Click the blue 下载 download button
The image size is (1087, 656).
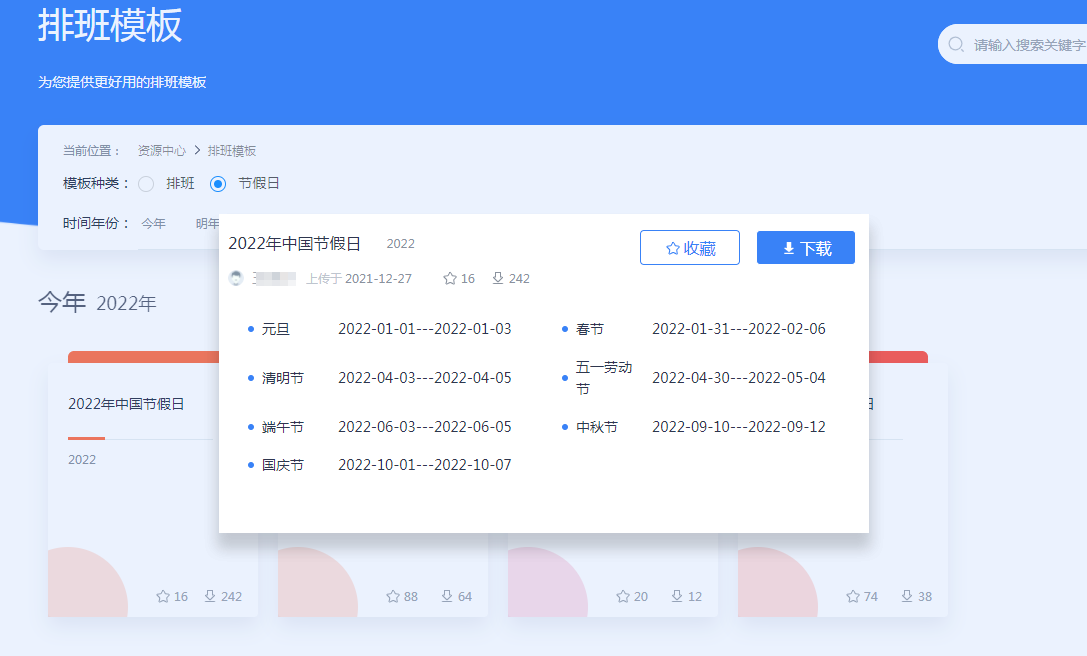[806, 248]
